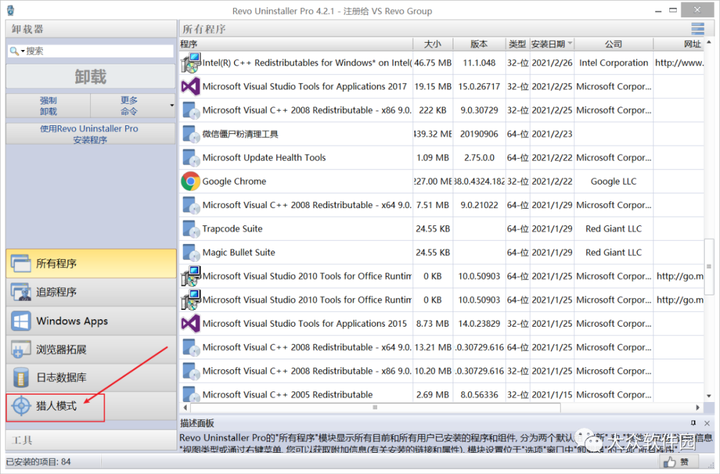Click the 46.75 MB size cell
Image resolution: width=720 pixels, height=474 pixels.
tap(433, 63)
